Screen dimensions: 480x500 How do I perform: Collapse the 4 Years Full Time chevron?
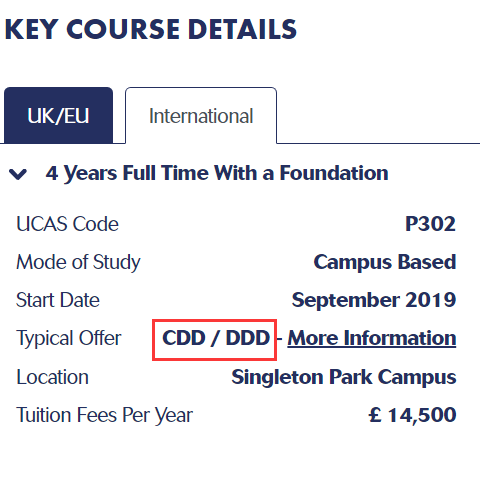pyautogui.click(x=18, y=174)
